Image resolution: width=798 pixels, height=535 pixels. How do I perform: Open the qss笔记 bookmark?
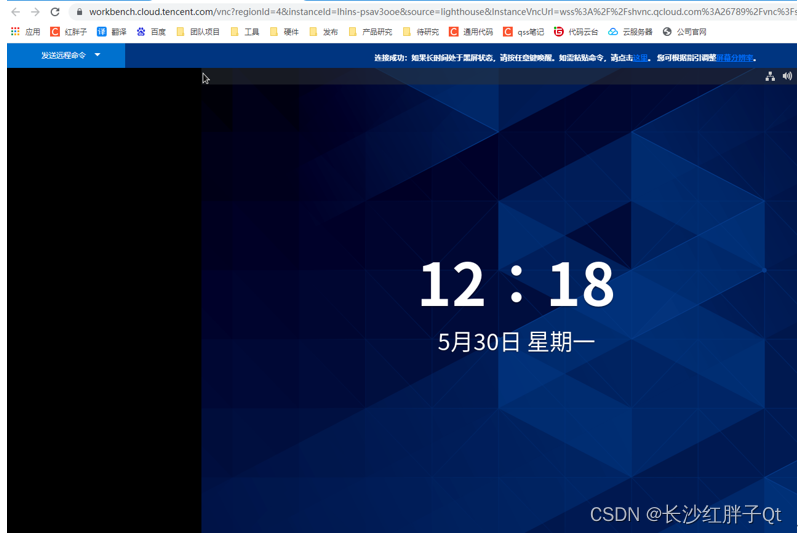pos(524,32)
